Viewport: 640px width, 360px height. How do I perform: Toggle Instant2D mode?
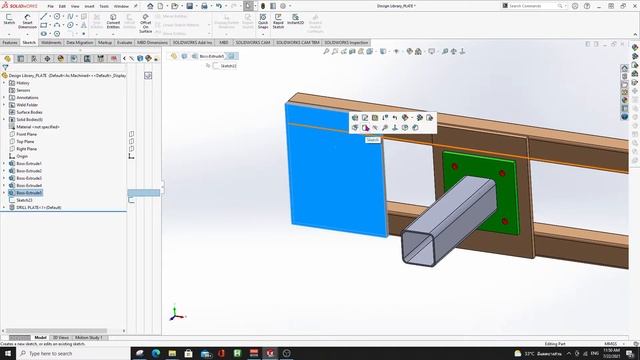pos(296,19)
